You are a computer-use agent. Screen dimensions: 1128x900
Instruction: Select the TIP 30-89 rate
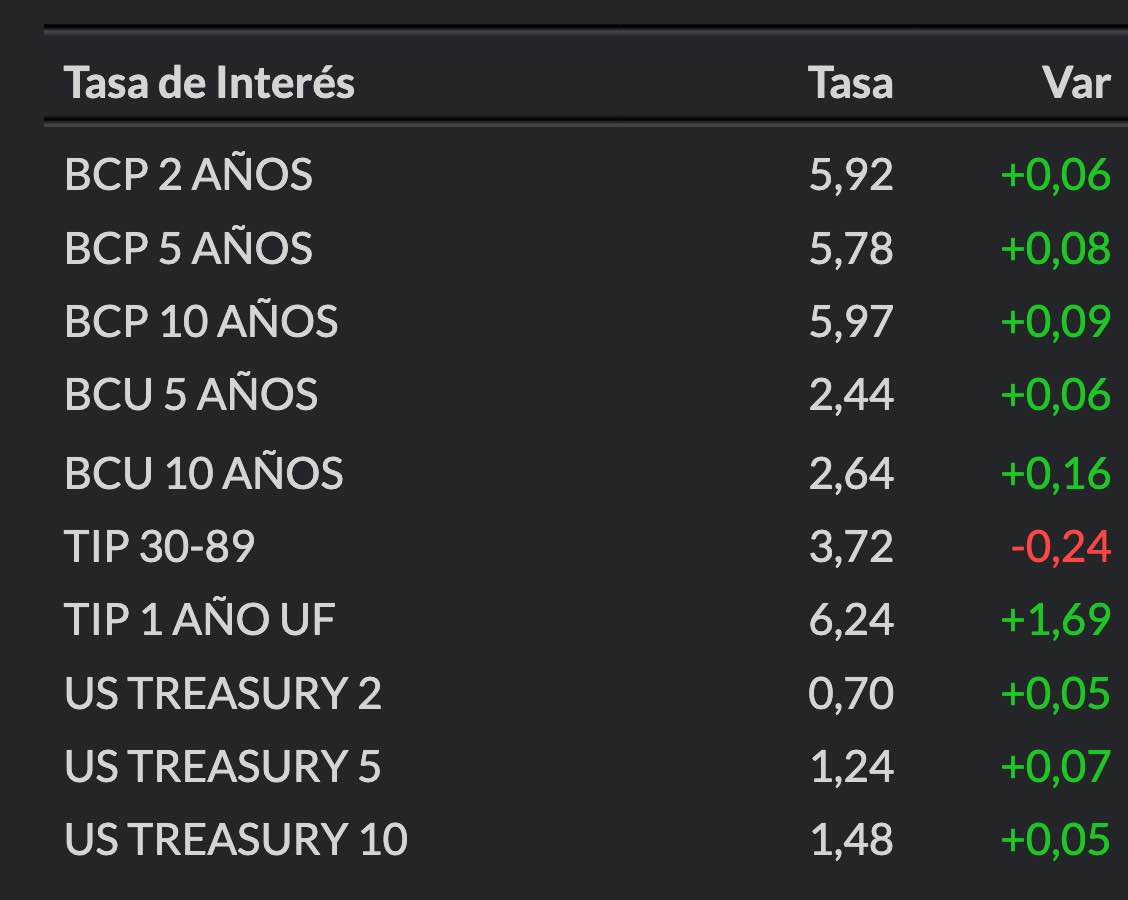(x=159, y=546)
